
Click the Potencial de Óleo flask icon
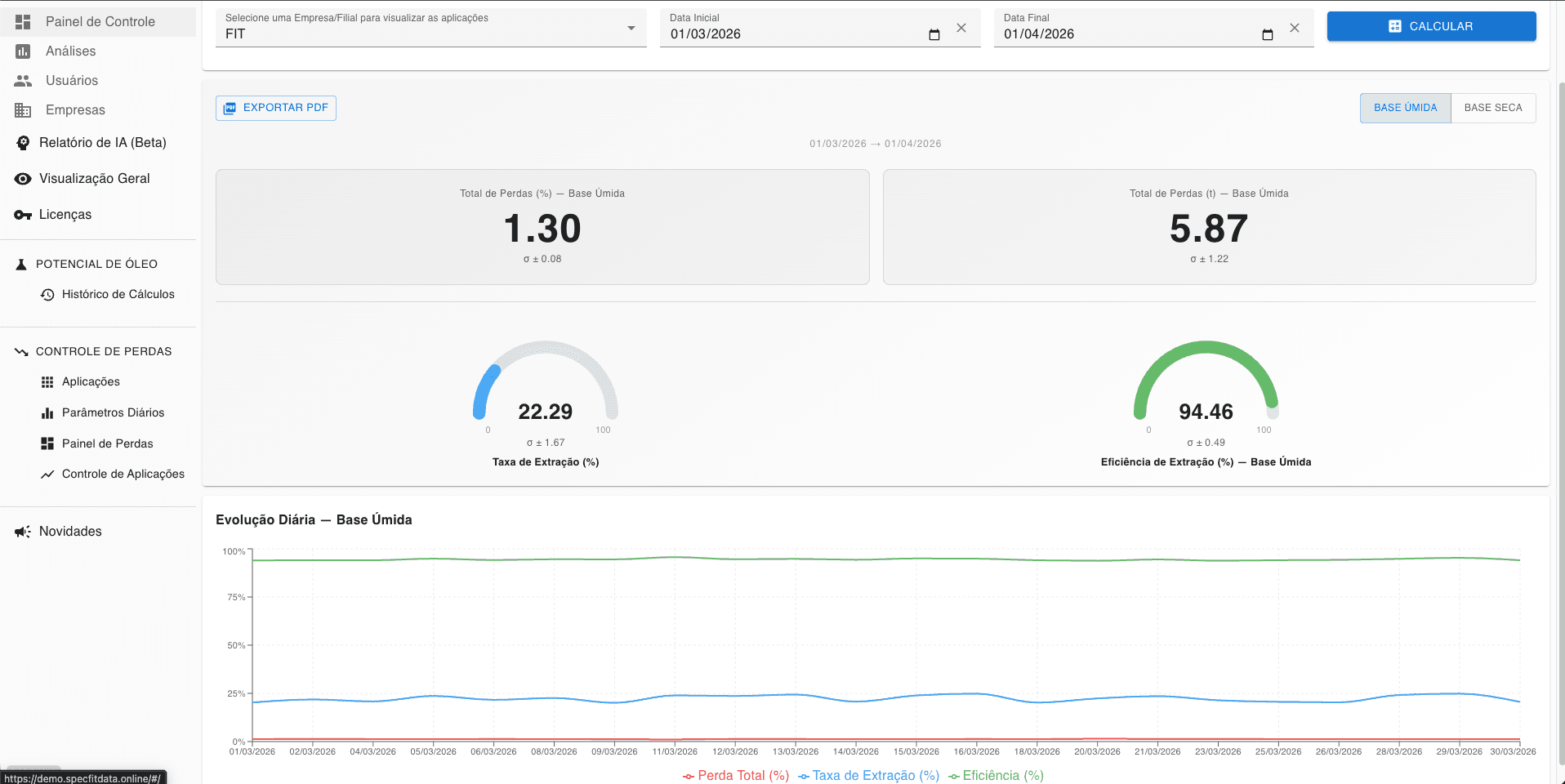click(x=21, y=264)
